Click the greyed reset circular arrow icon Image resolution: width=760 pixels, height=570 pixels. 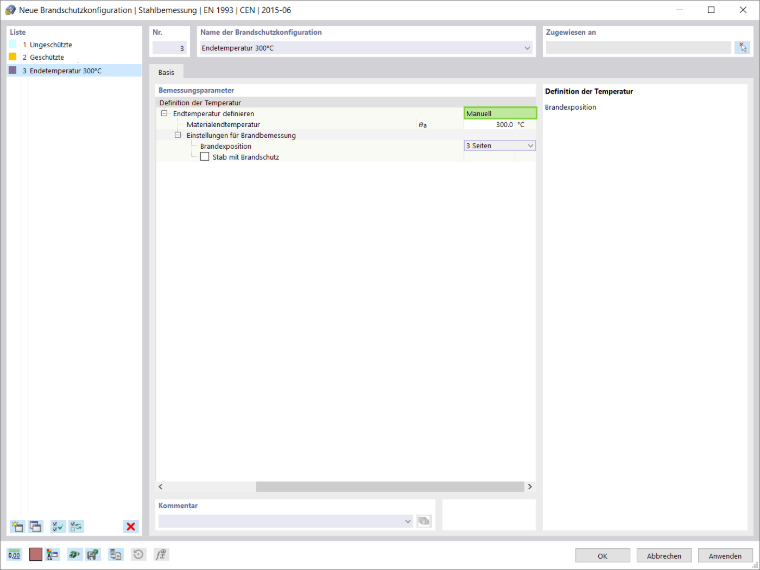(x=138, y=554)
